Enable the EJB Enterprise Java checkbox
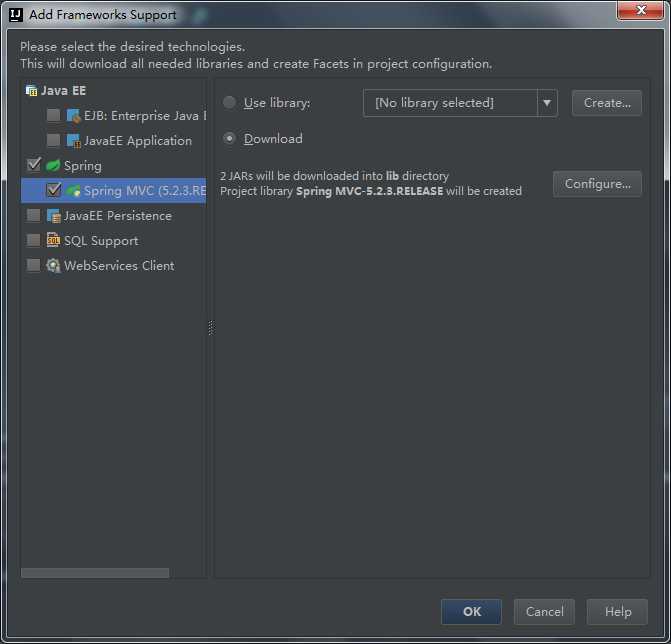 pos(53,116)
